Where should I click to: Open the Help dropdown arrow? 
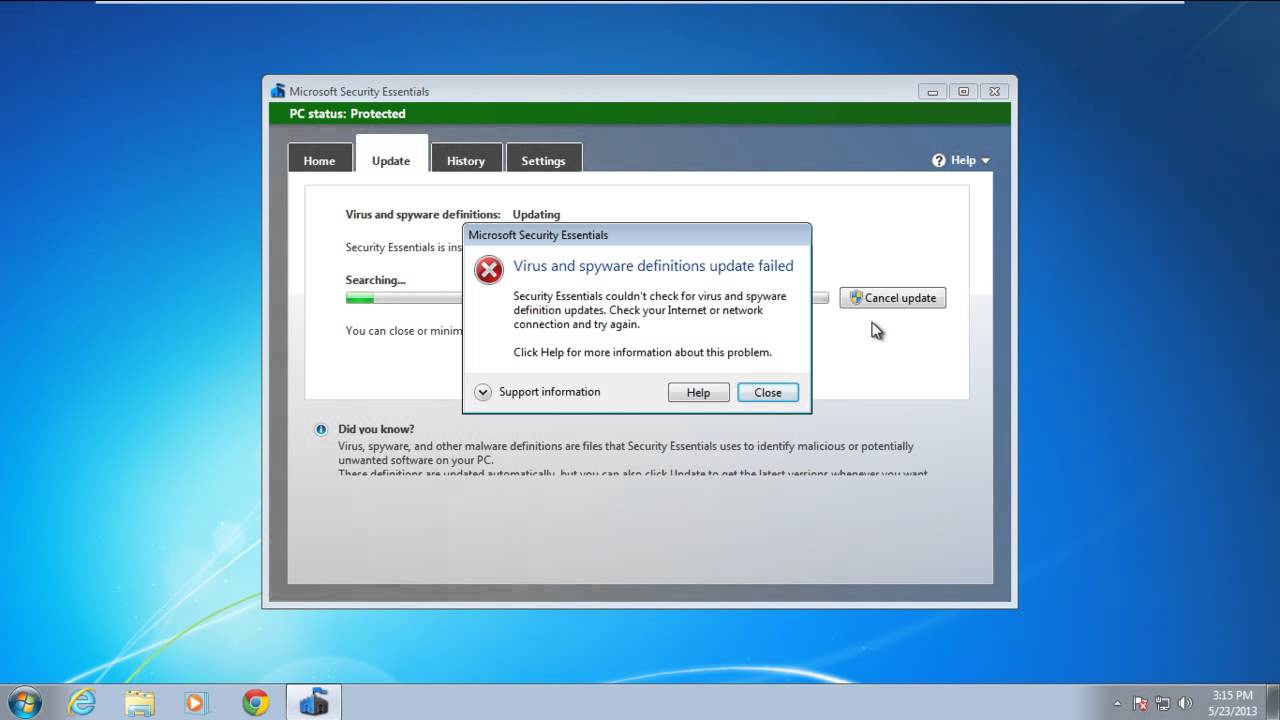(x=985, y=160)
